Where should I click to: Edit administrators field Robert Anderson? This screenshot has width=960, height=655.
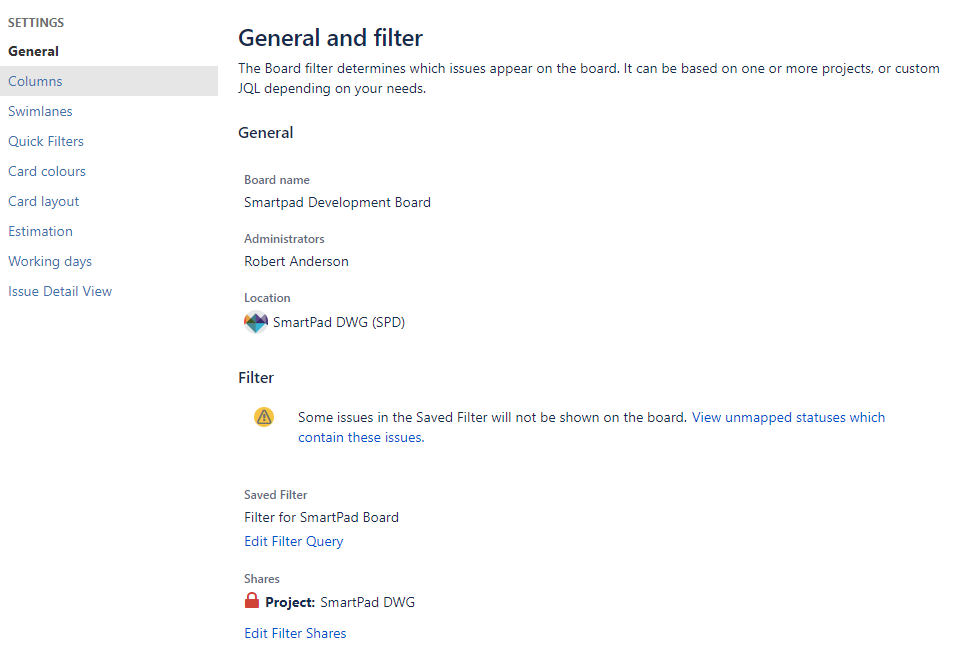(296, 261)
